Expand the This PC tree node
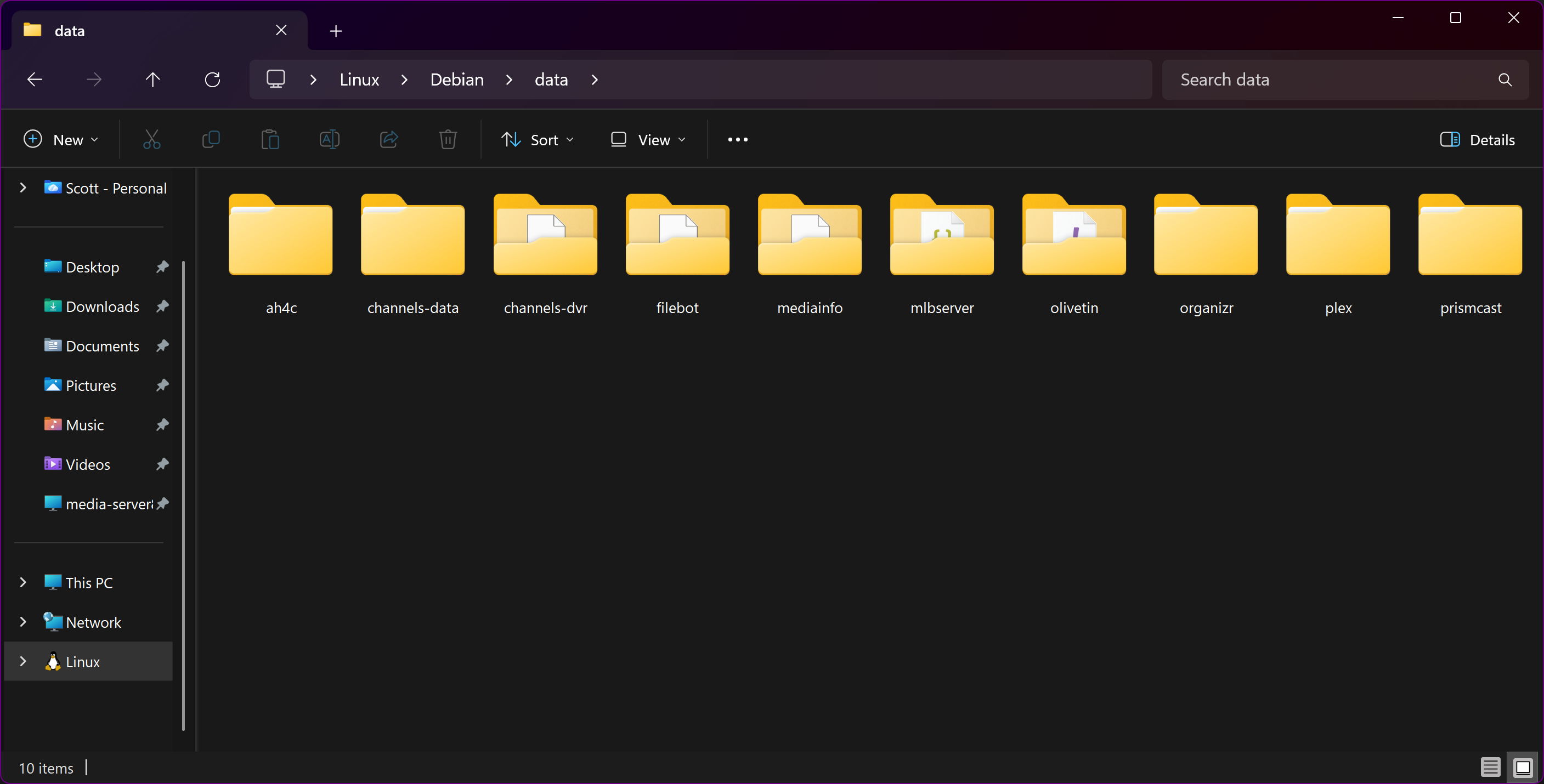Image resolution: width=1544 pixels, height=784 pixels. click(23, 582)
